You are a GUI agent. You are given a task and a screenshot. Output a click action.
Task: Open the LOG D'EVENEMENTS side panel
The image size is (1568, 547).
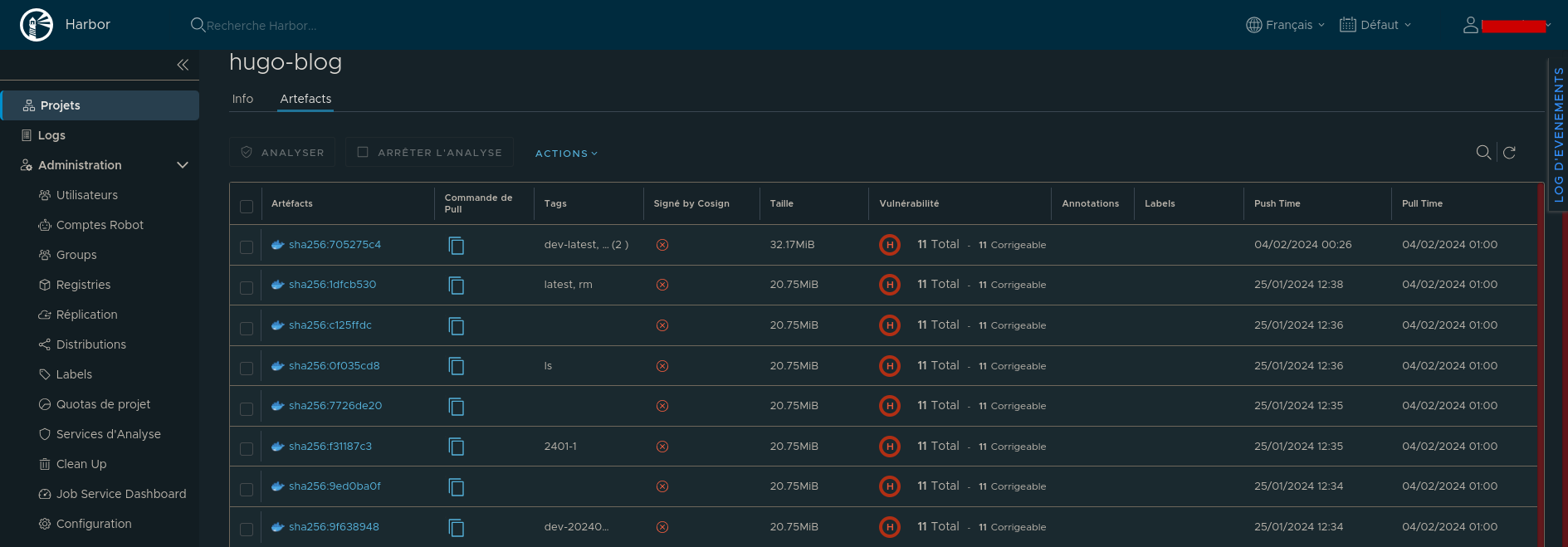[1558, 134]
